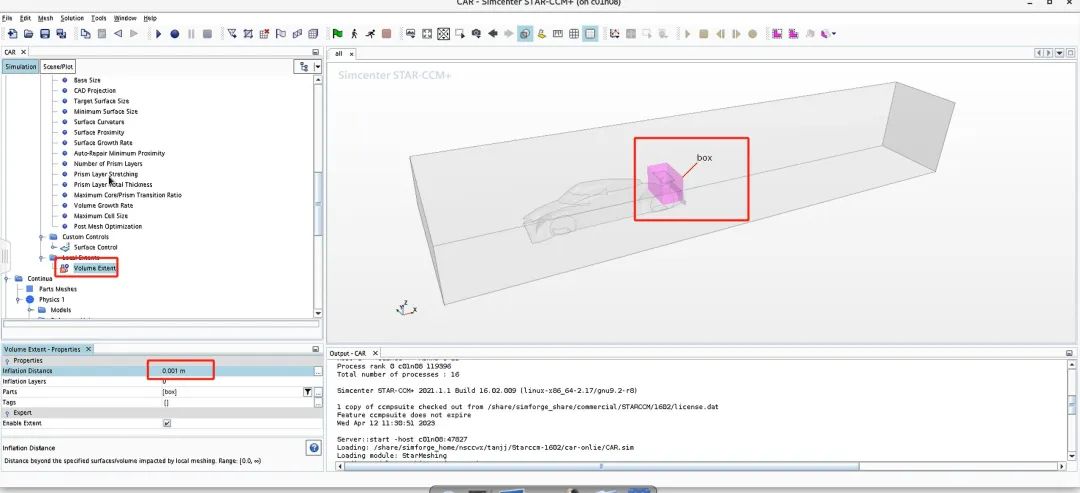Click the walking figure Step icon

354,34
